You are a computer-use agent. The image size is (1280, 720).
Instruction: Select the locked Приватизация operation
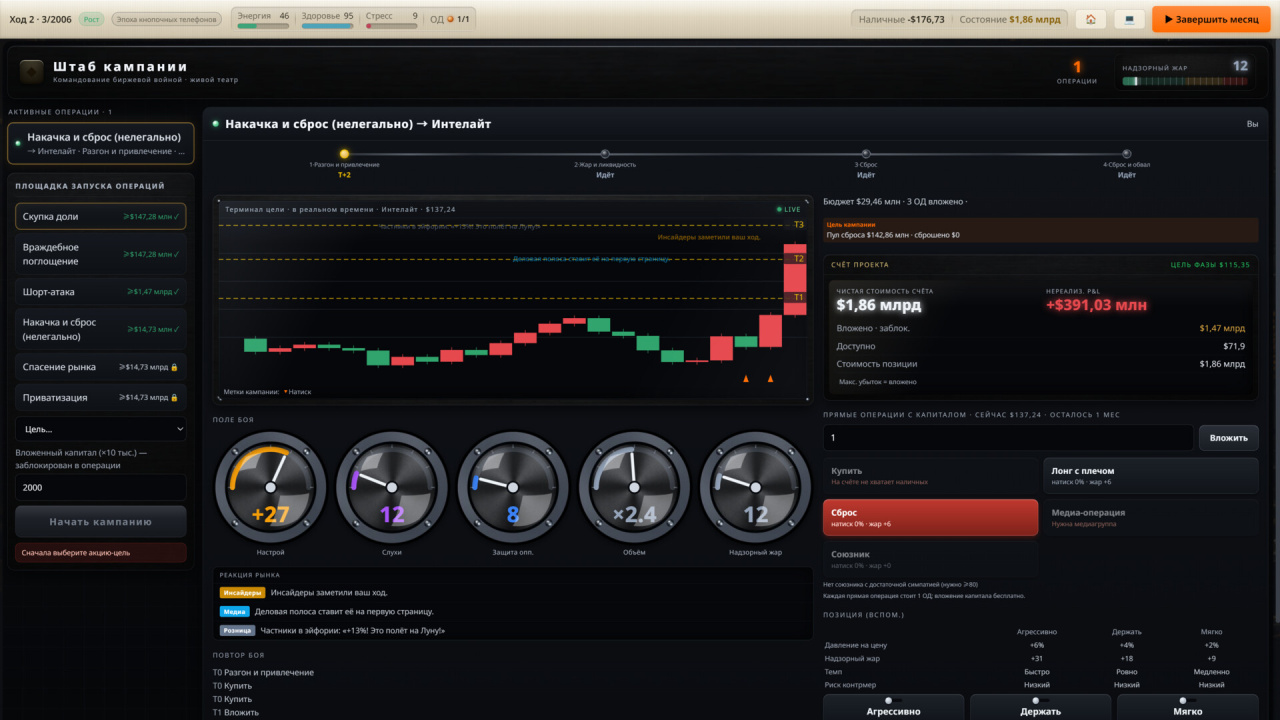pyautogui.click(x=100, y=398)
